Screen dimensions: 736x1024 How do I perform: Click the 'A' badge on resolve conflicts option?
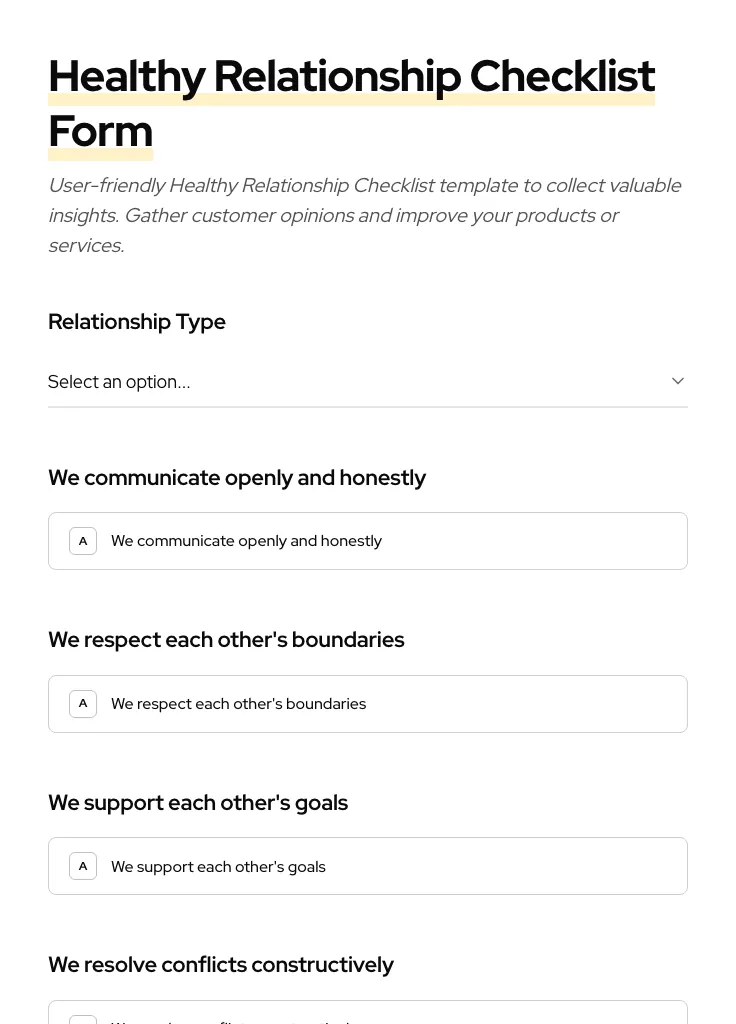83,1020
